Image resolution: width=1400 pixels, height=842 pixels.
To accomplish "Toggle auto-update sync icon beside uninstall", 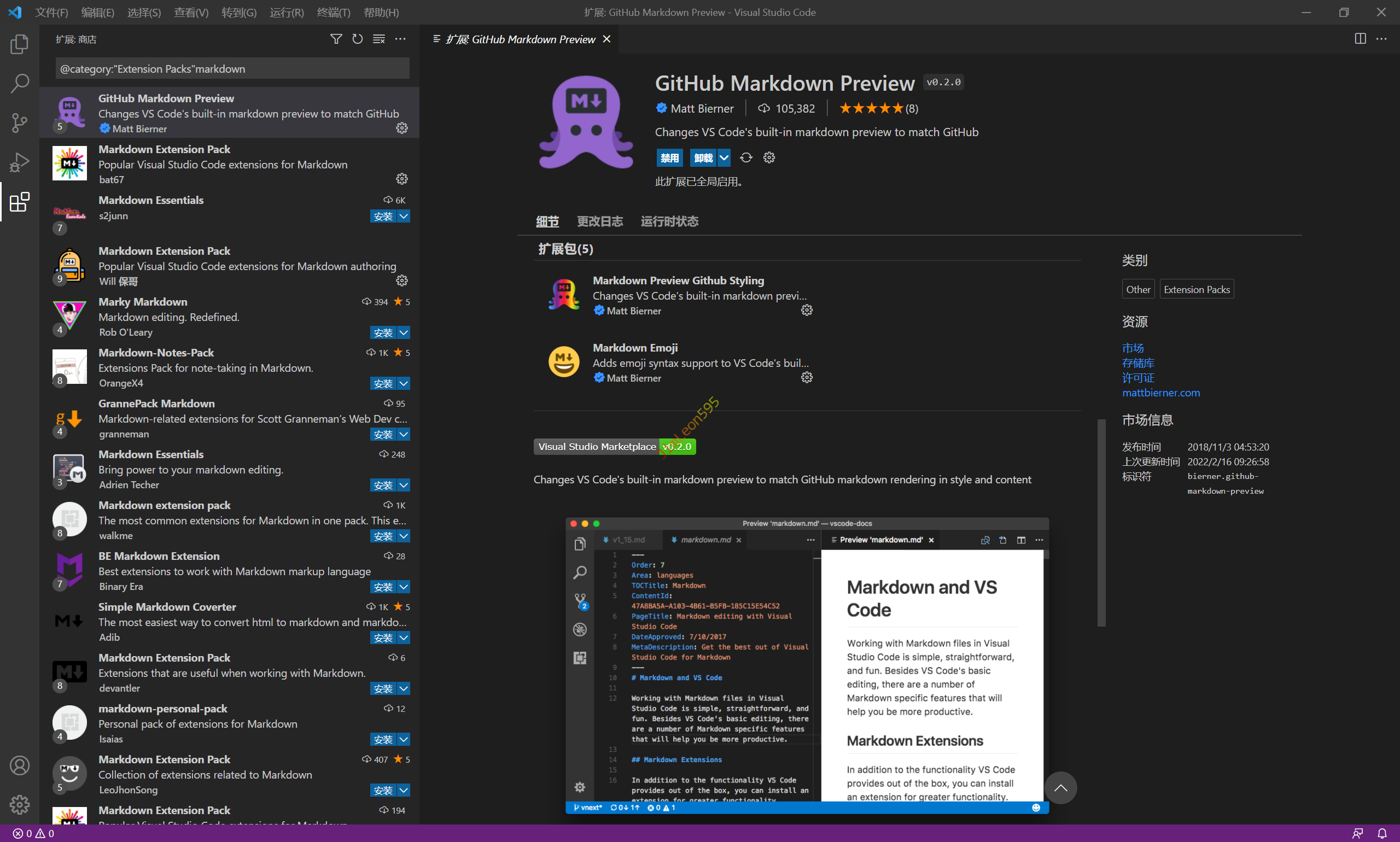I will click(746, 157).
